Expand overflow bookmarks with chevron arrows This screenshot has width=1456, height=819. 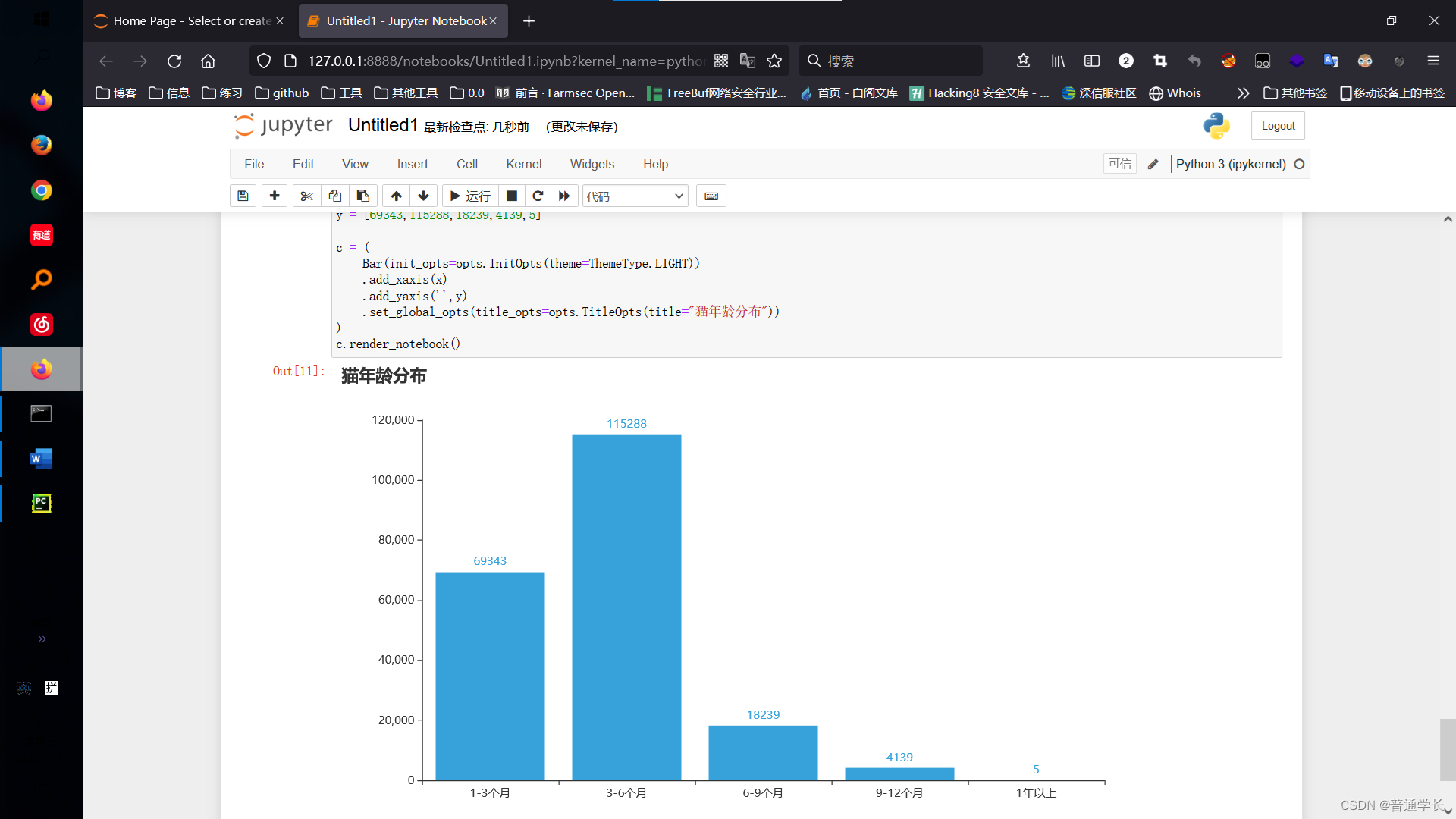[x=1243, y=93]
